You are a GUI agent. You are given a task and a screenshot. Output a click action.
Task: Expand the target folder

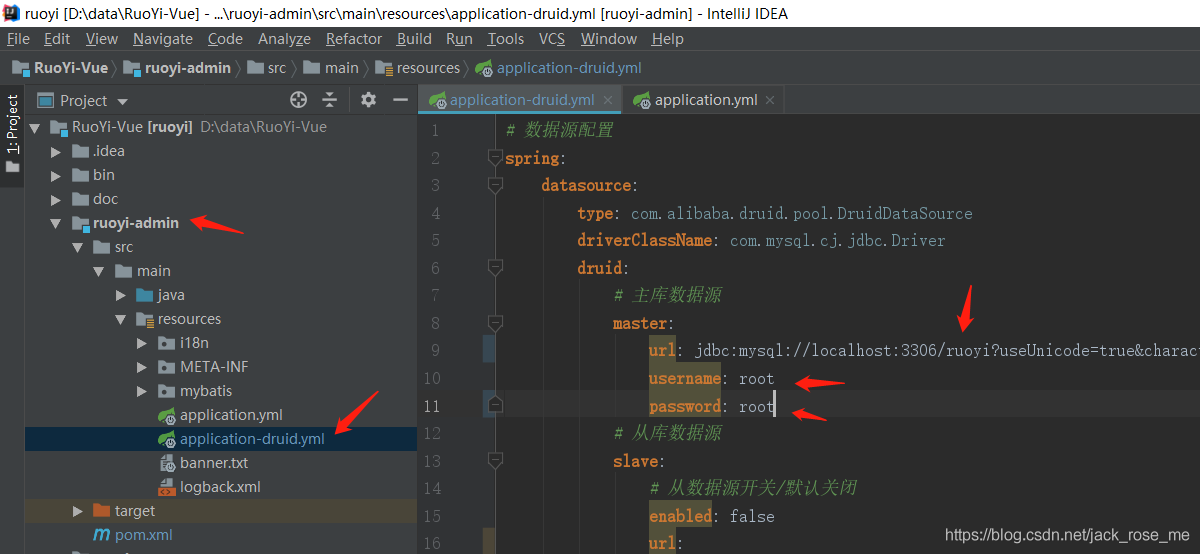(78, 511)
